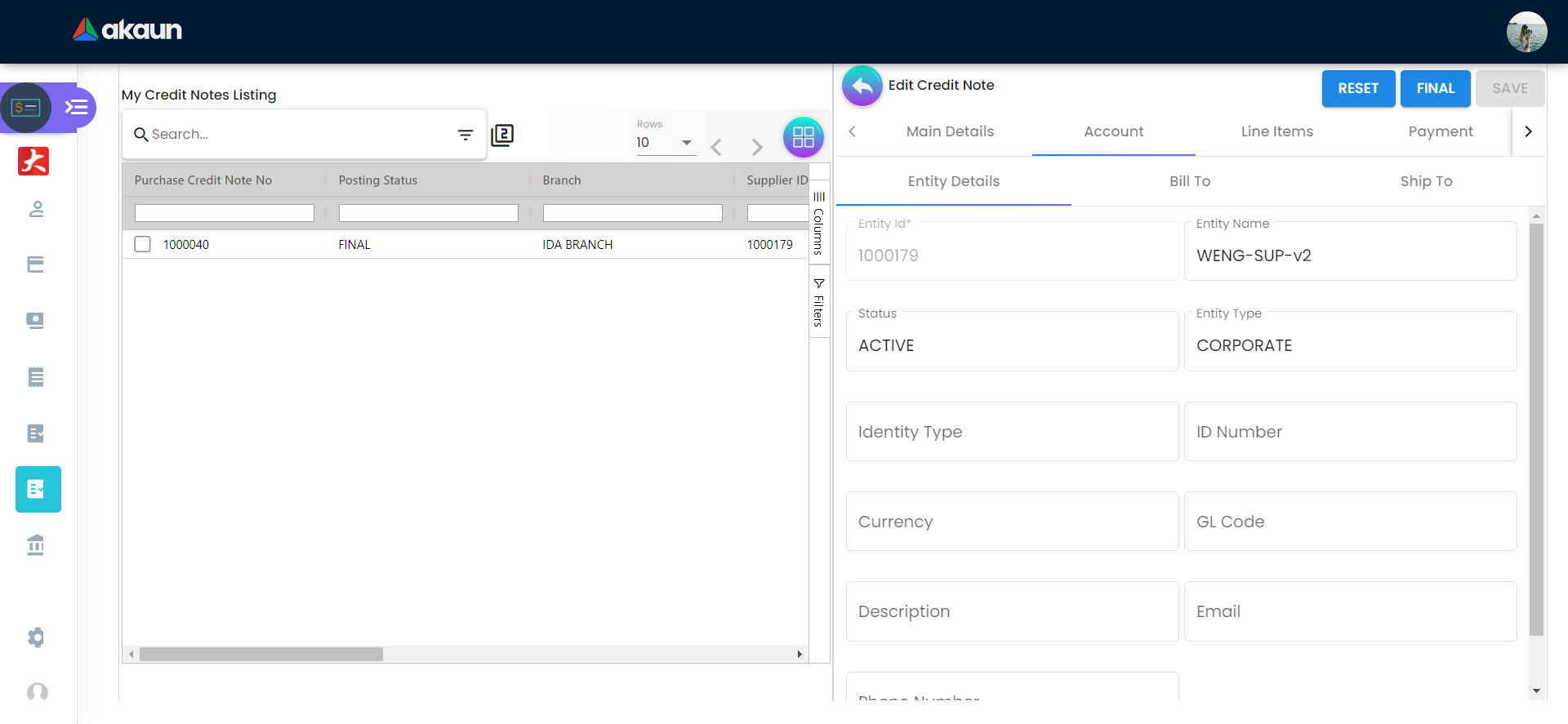1568x724 pixels.
Task: Click the page count icon next to search
Action: click(502, 135)
